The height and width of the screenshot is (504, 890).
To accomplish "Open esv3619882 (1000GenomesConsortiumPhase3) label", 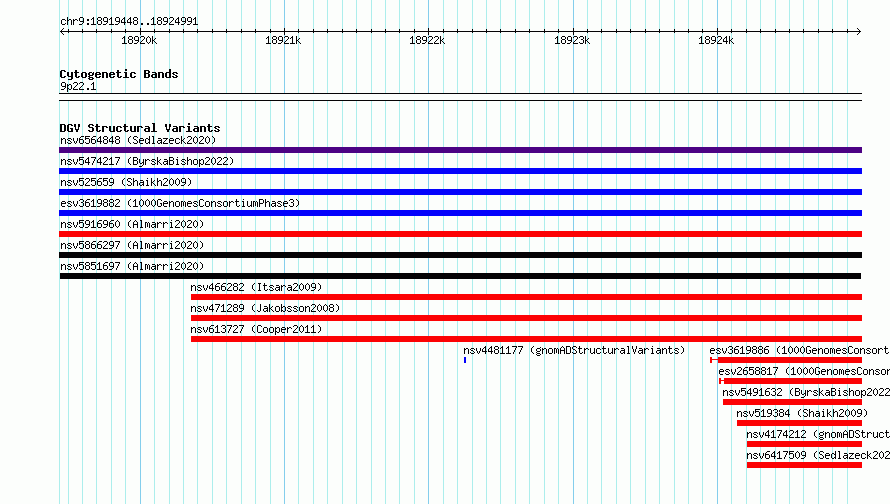I will point(180,203).
